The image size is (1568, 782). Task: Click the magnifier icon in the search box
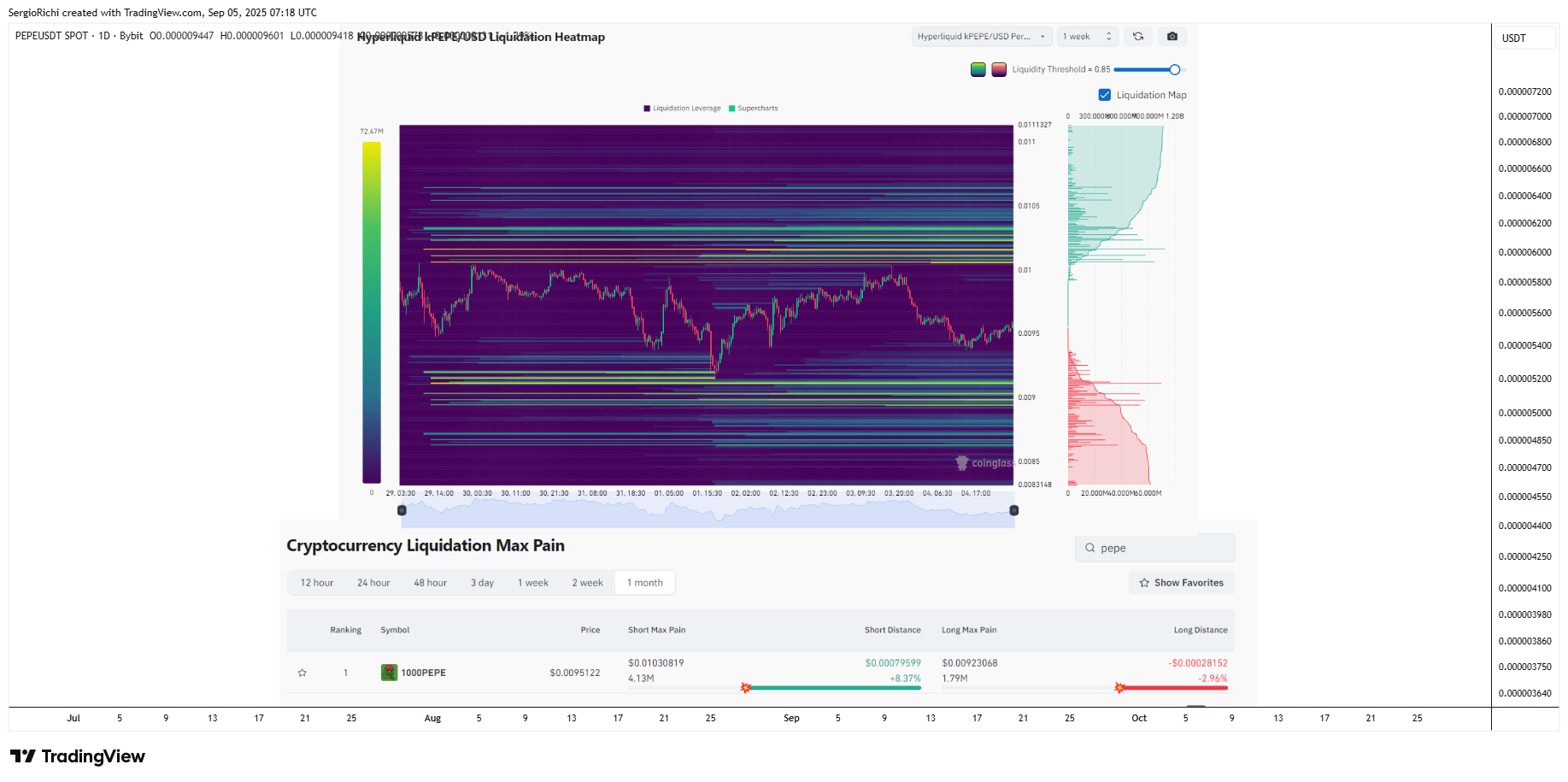[x=1089, y=548]
